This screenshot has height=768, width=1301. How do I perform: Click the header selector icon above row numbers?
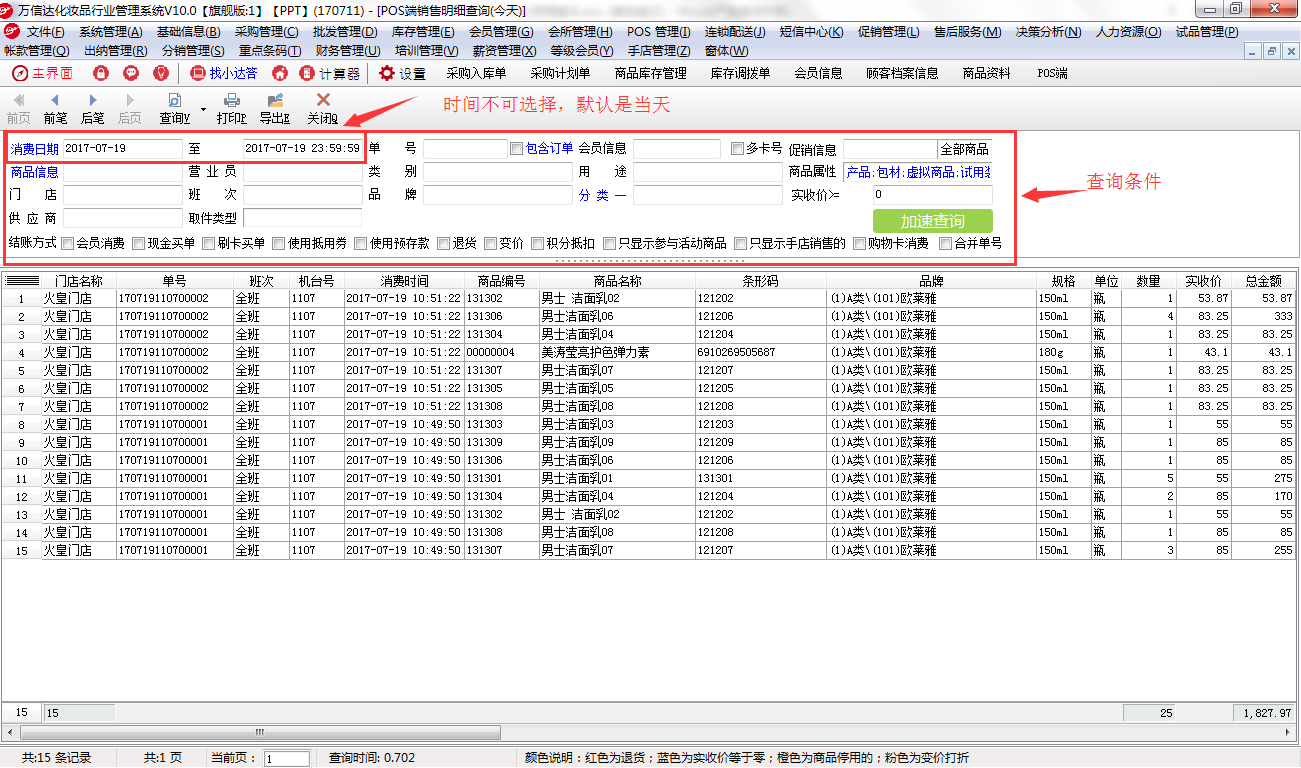coord(22,280)
